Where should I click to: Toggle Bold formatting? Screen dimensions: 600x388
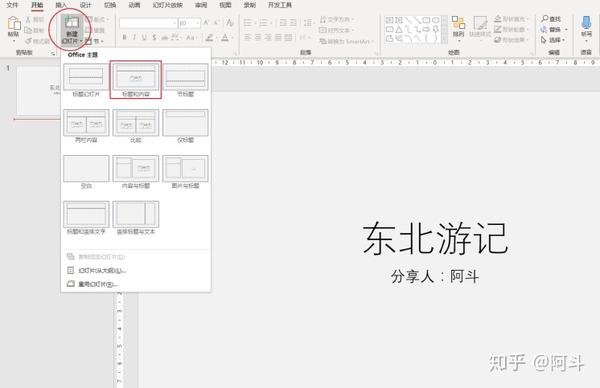click(124, 37)
